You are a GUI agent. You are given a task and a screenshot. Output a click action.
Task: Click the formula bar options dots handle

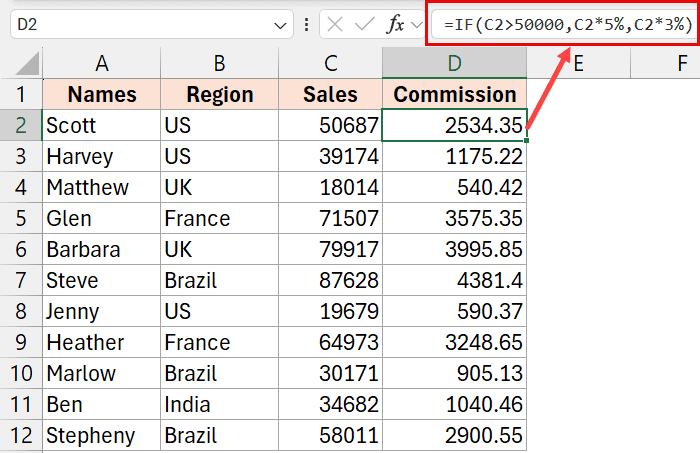point(306,25)
